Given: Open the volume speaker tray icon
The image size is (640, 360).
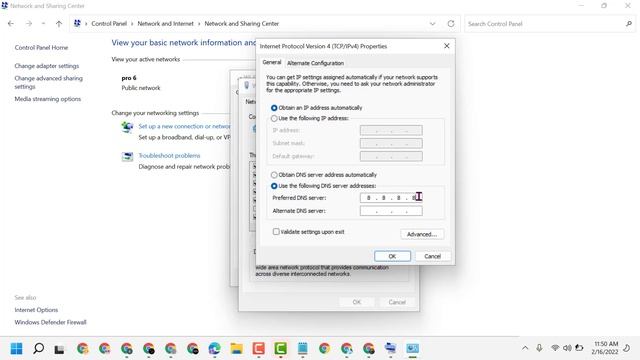Looking at the screenshot, I should [567, 348].
